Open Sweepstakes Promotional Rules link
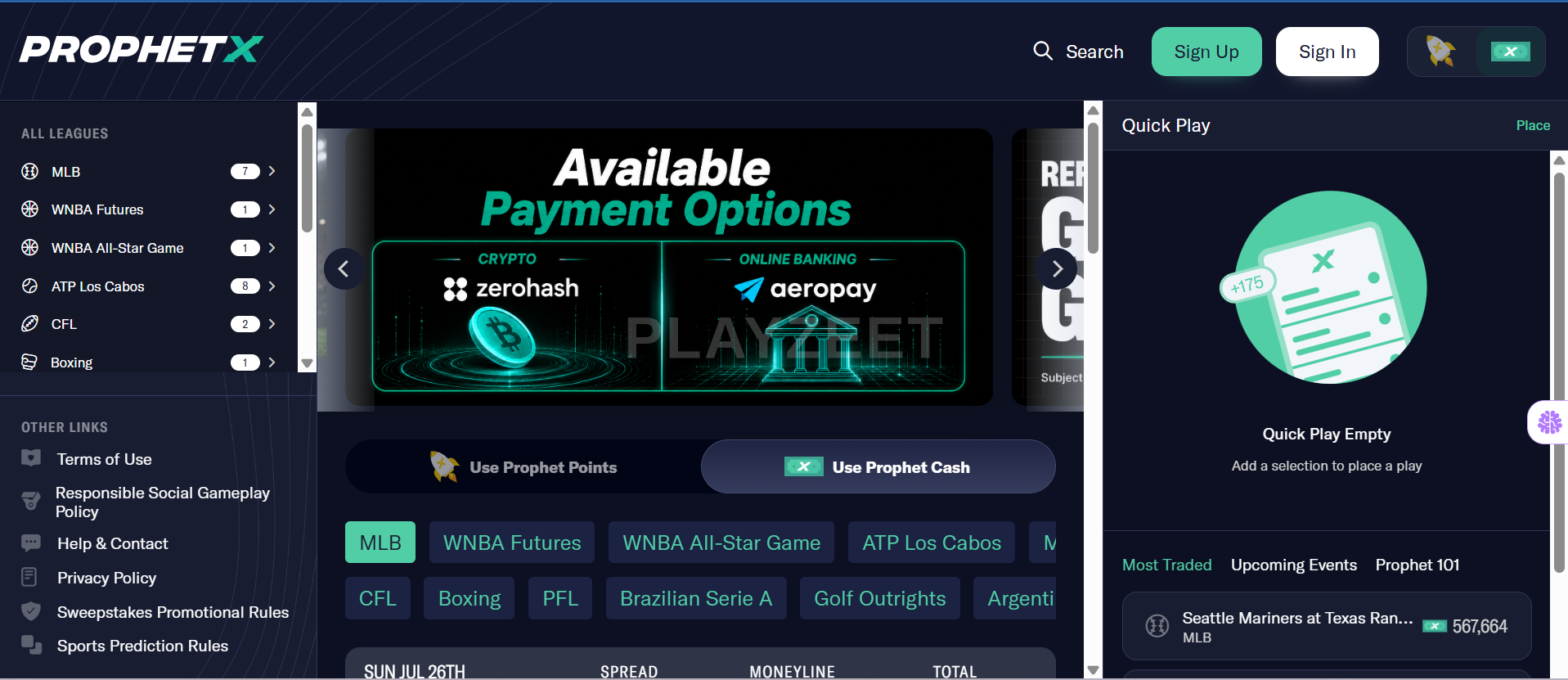 tap(173, 612)
